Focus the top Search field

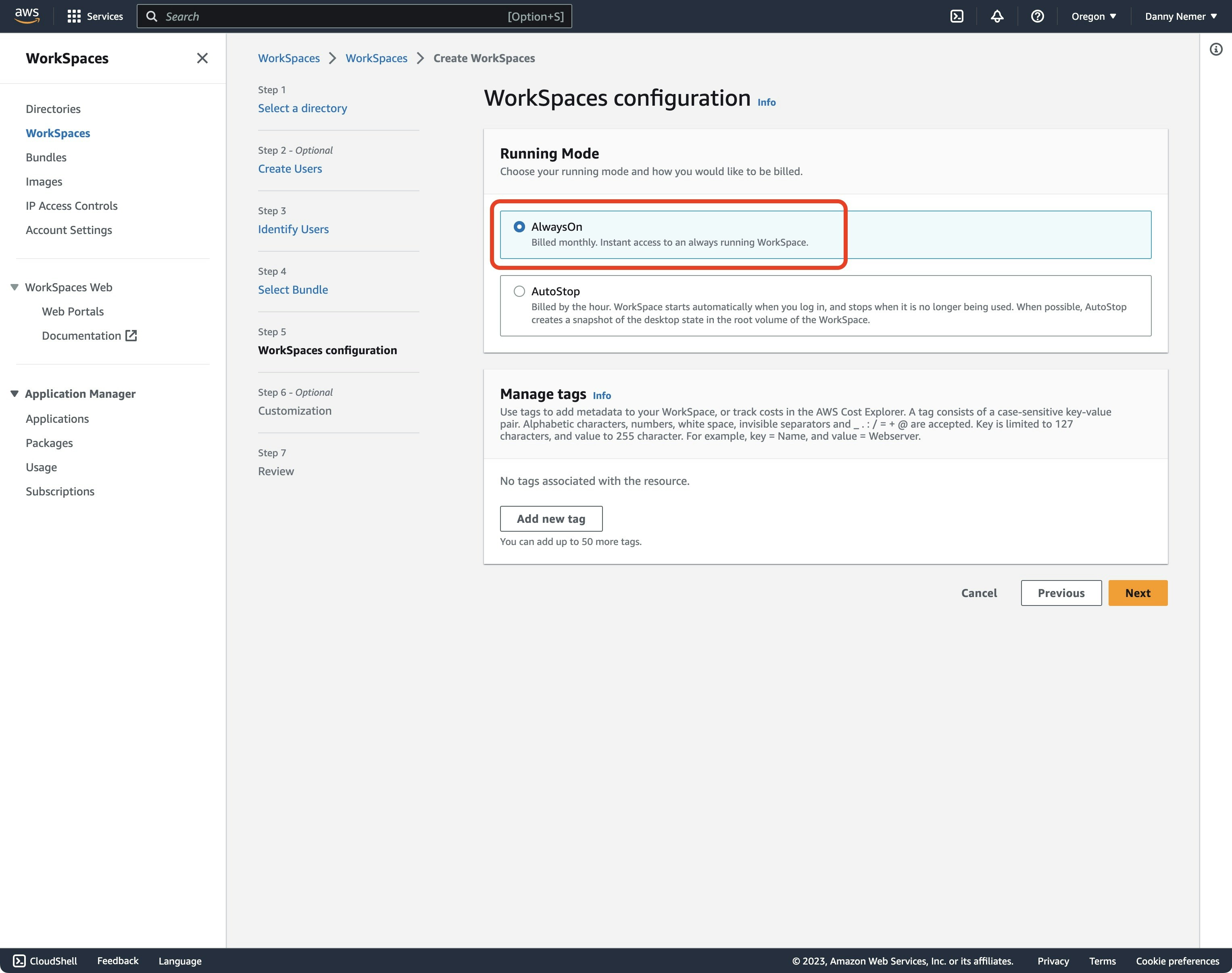click(354, 17)
